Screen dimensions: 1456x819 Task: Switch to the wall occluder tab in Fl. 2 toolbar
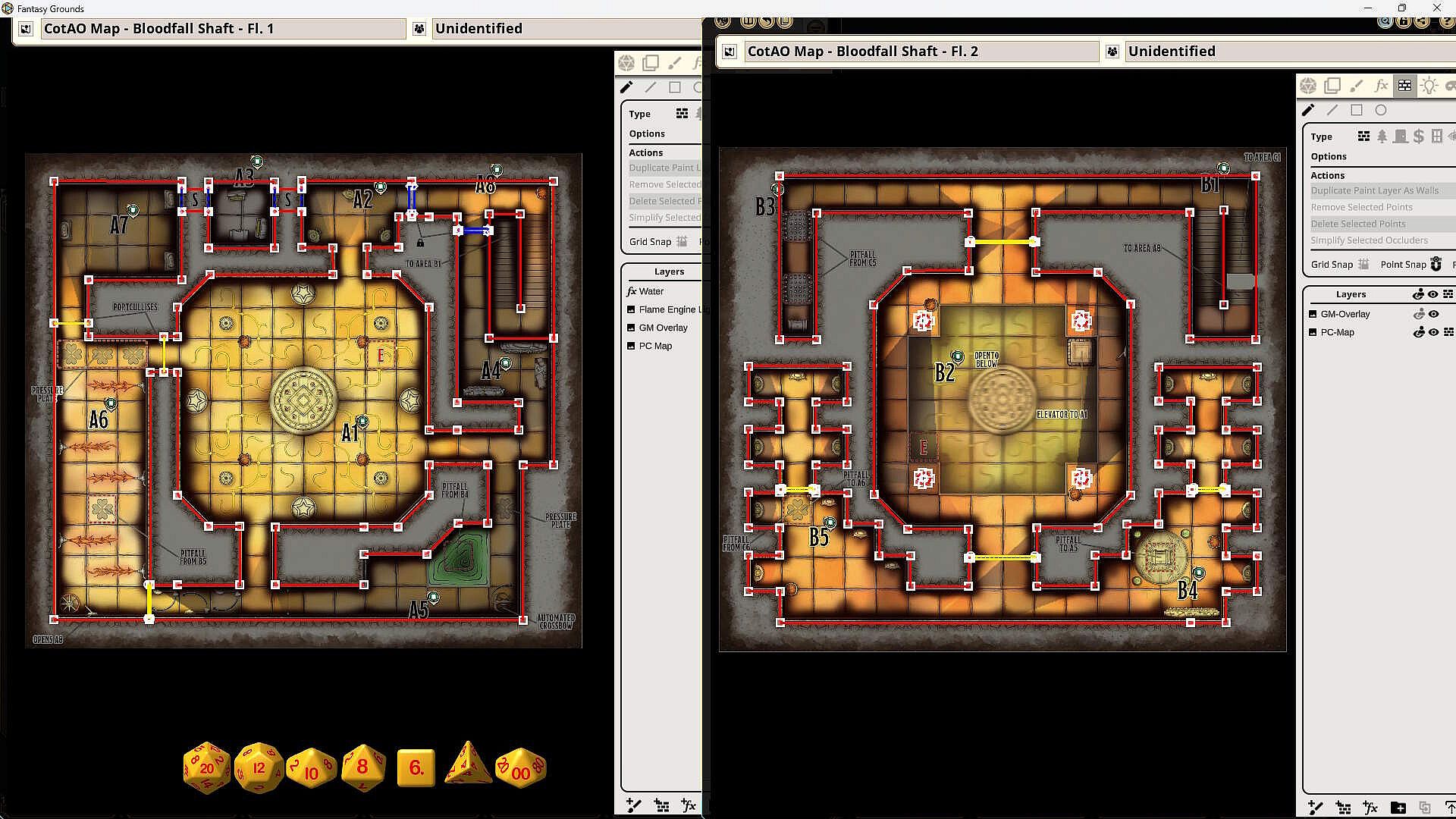tap(1405, 86)
